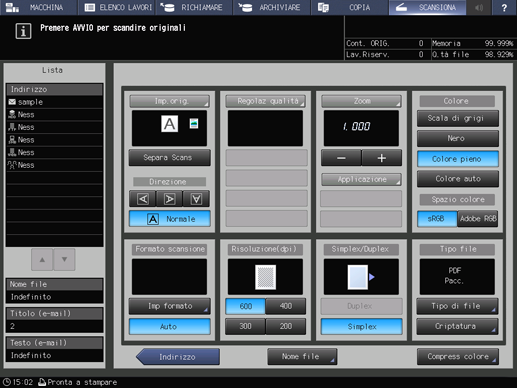
Task: Switch to the COPIA tab
Action: click(350, 7)
